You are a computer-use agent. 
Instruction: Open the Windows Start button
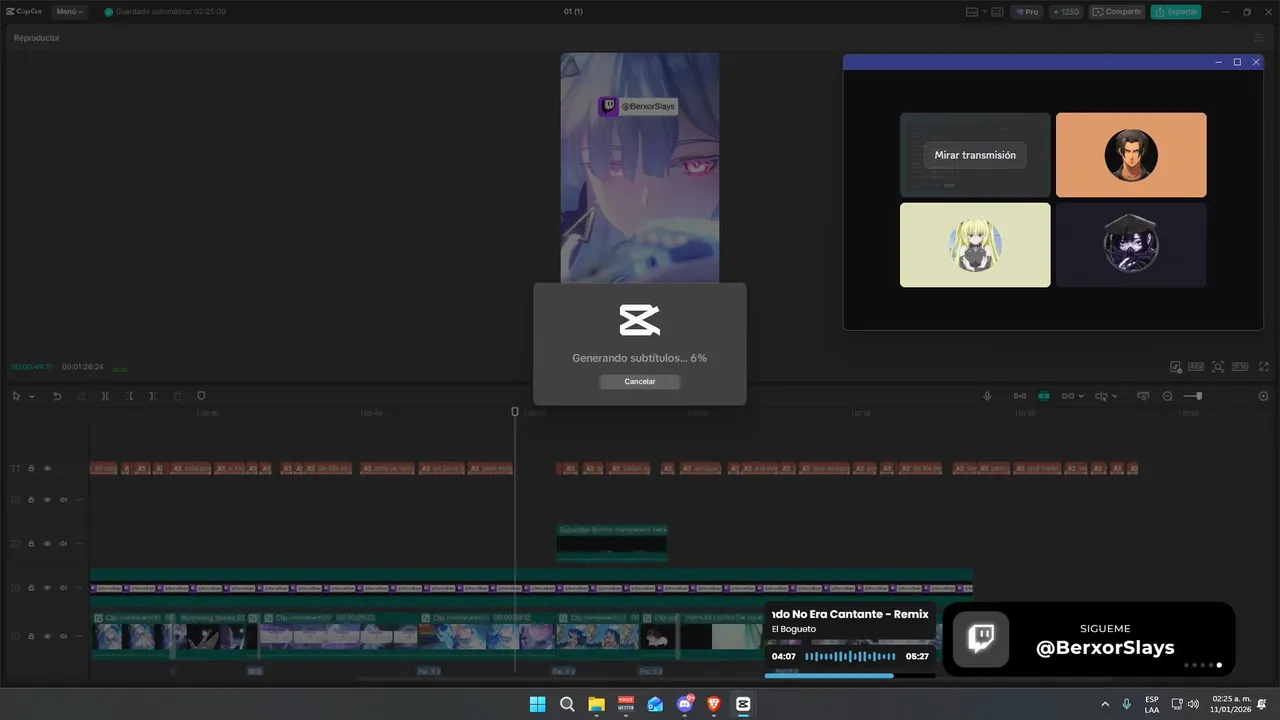coord(537,704)
